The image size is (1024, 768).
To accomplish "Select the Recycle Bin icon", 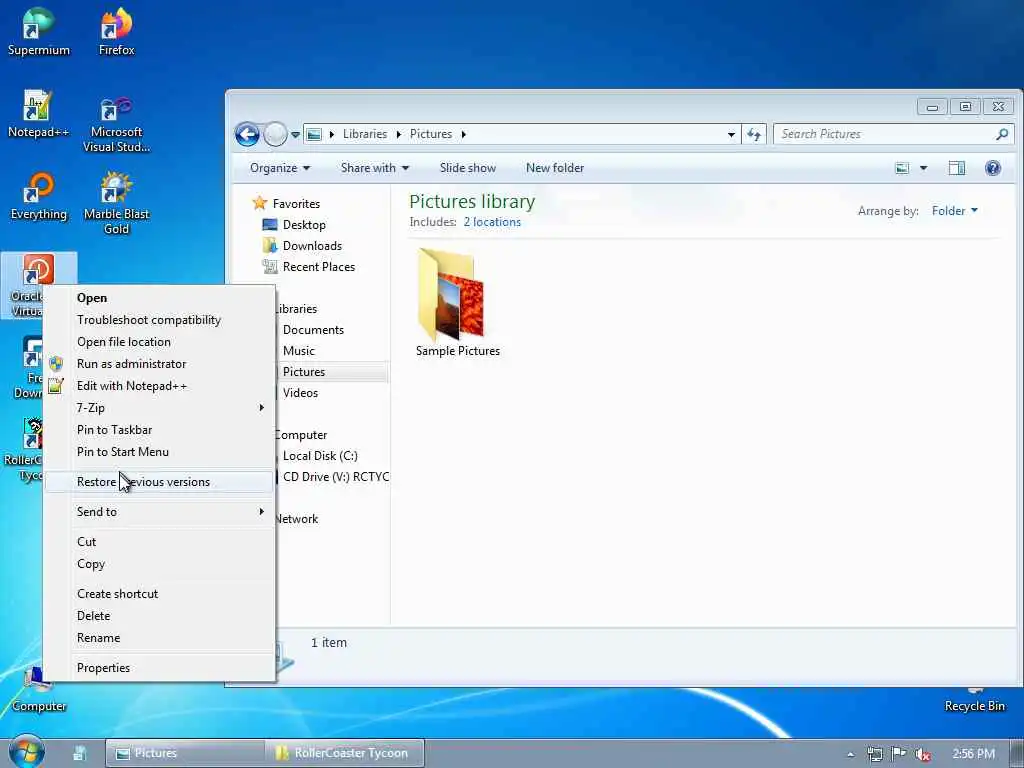I will click(974, 700).
